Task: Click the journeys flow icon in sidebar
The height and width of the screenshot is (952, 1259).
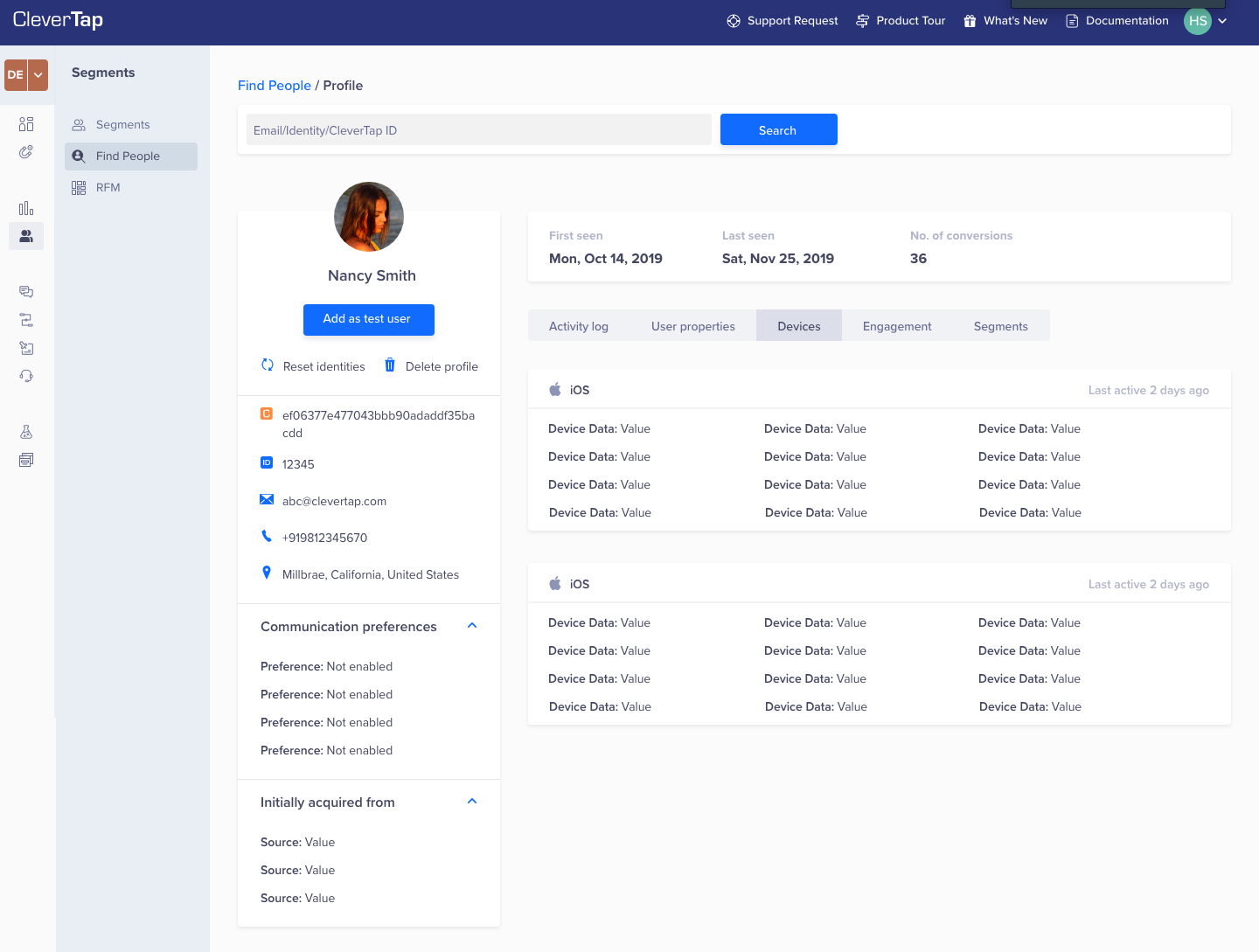Action: [26, 320]
